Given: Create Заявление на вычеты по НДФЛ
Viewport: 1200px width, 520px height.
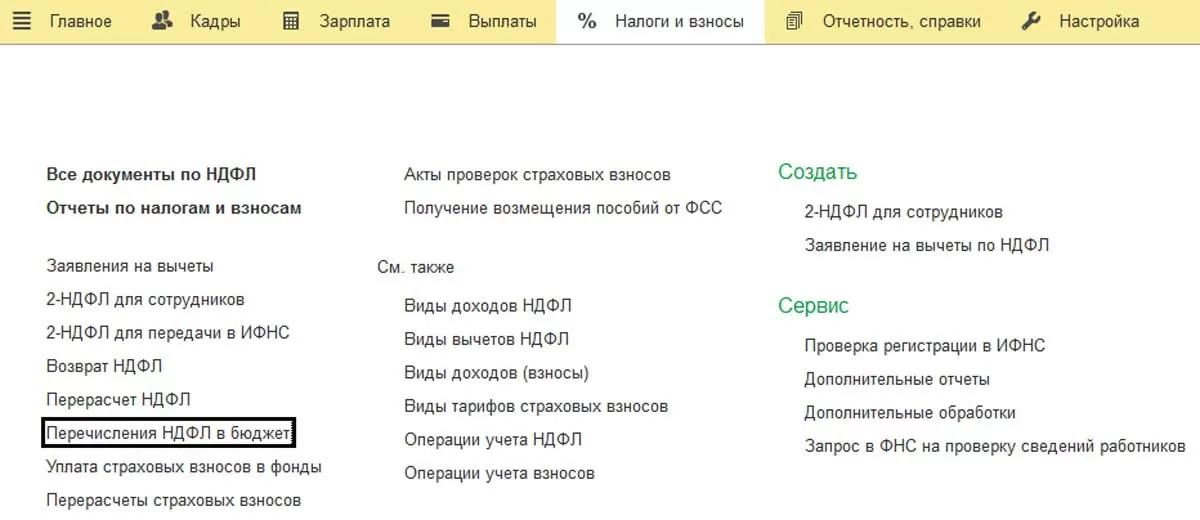Looking at the screenshot, I should pyautogui.click(x=926, y=245).
